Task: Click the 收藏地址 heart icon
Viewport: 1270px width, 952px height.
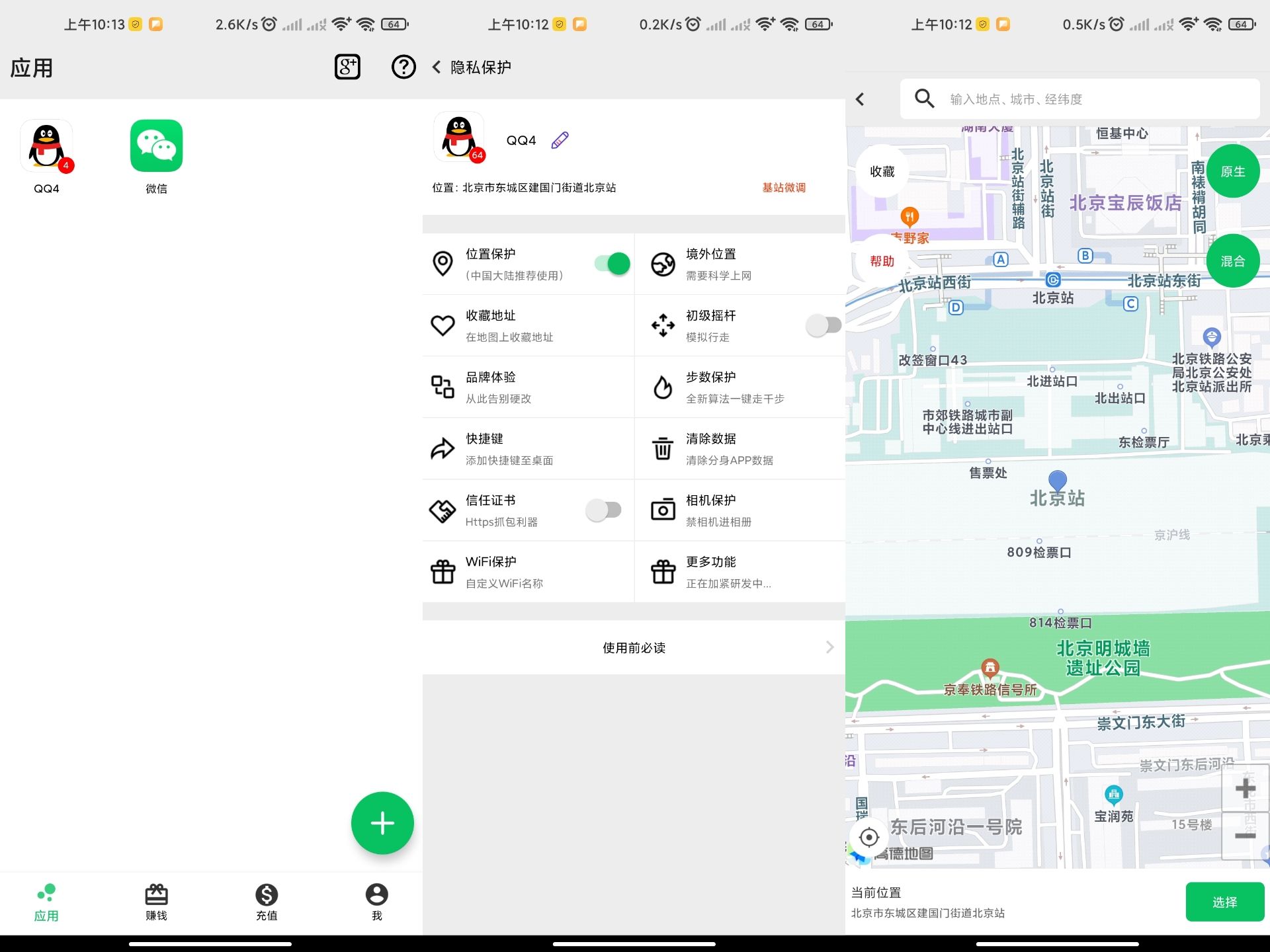Action: point(443,325)
